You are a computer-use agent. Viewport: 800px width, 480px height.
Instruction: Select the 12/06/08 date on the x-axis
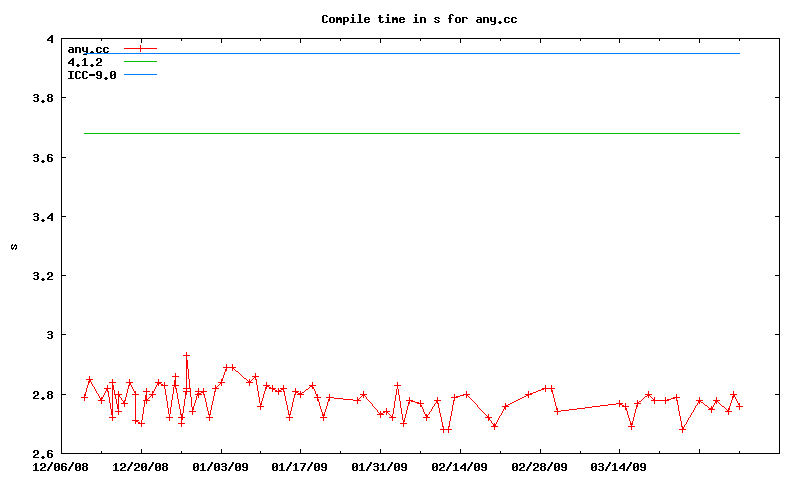point(61,466)
